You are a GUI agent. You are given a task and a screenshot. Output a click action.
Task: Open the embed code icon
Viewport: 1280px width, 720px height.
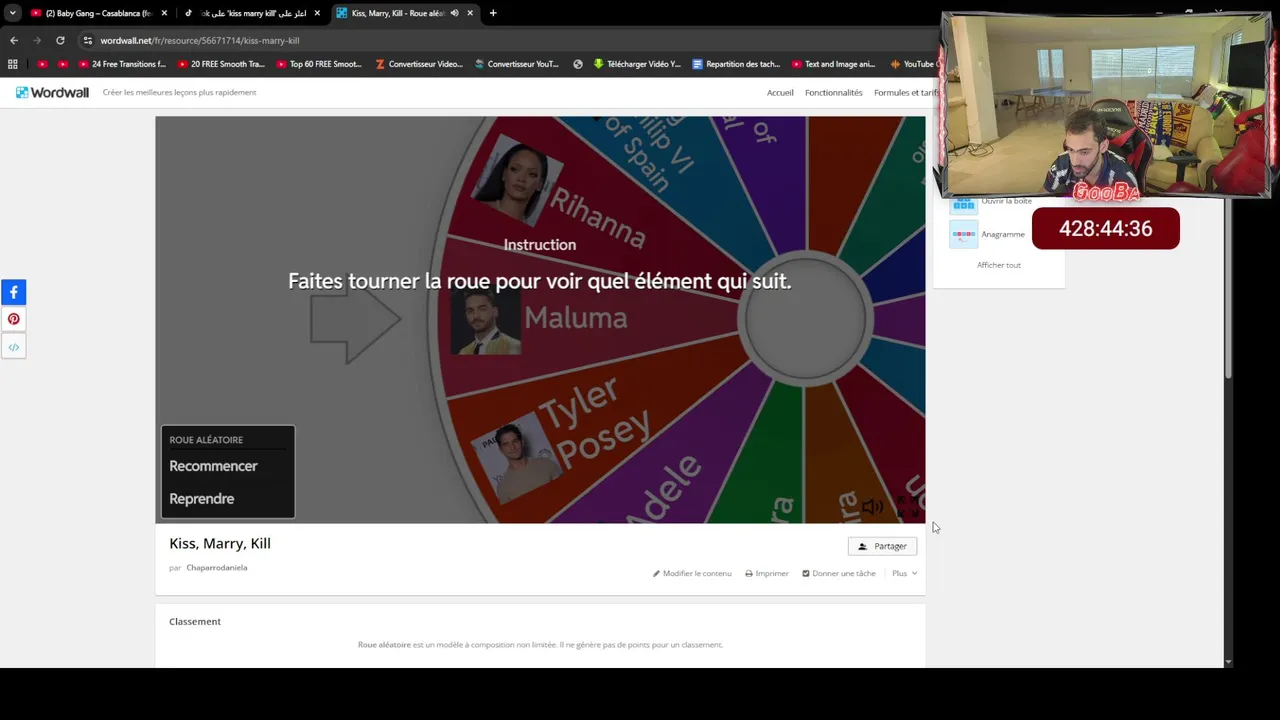13,347
